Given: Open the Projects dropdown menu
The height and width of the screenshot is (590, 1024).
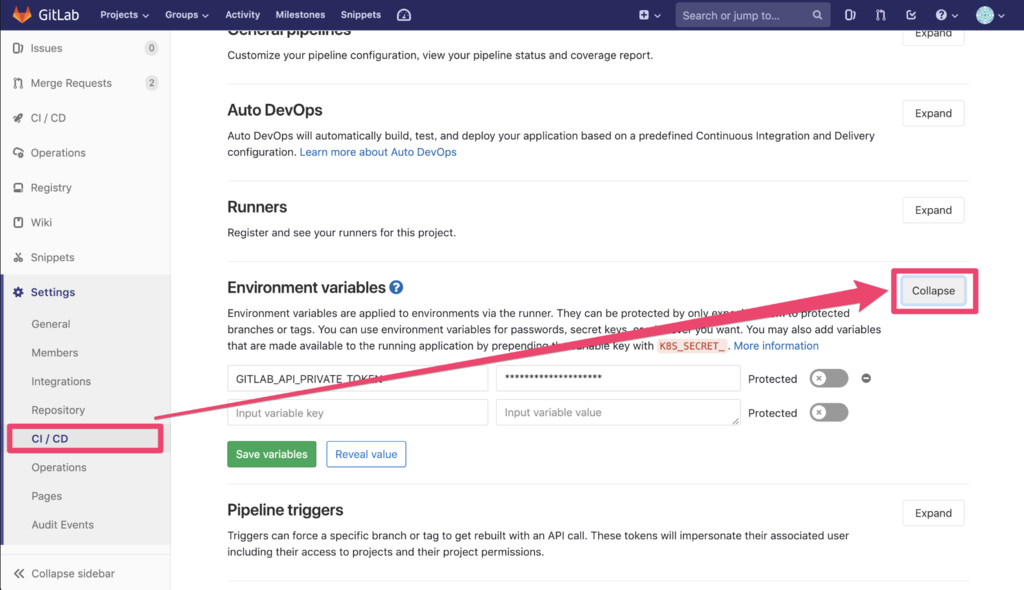Looking at the screenshot, I should pos(124,14).
